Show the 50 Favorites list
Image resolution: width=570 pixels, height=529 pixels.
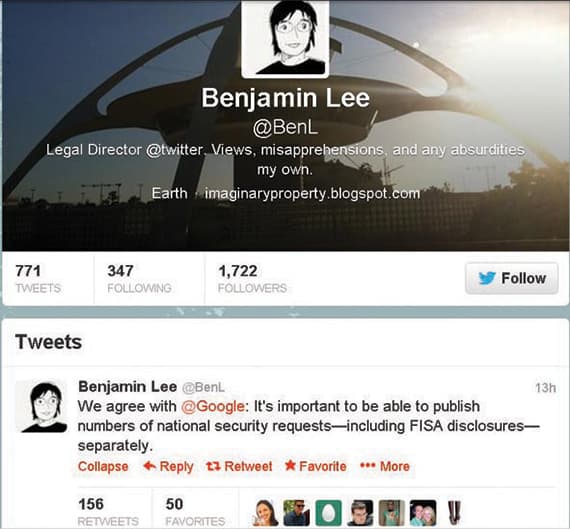[195, 512]
